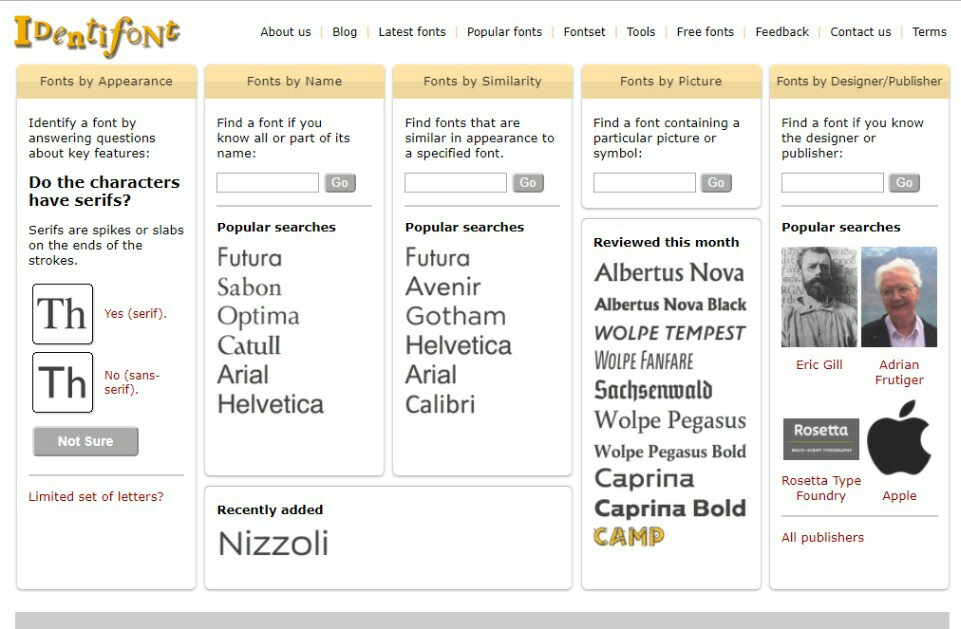Open Apple publisher text link
The height and width of the screenshot is (629, 961).
click(899, 496)
